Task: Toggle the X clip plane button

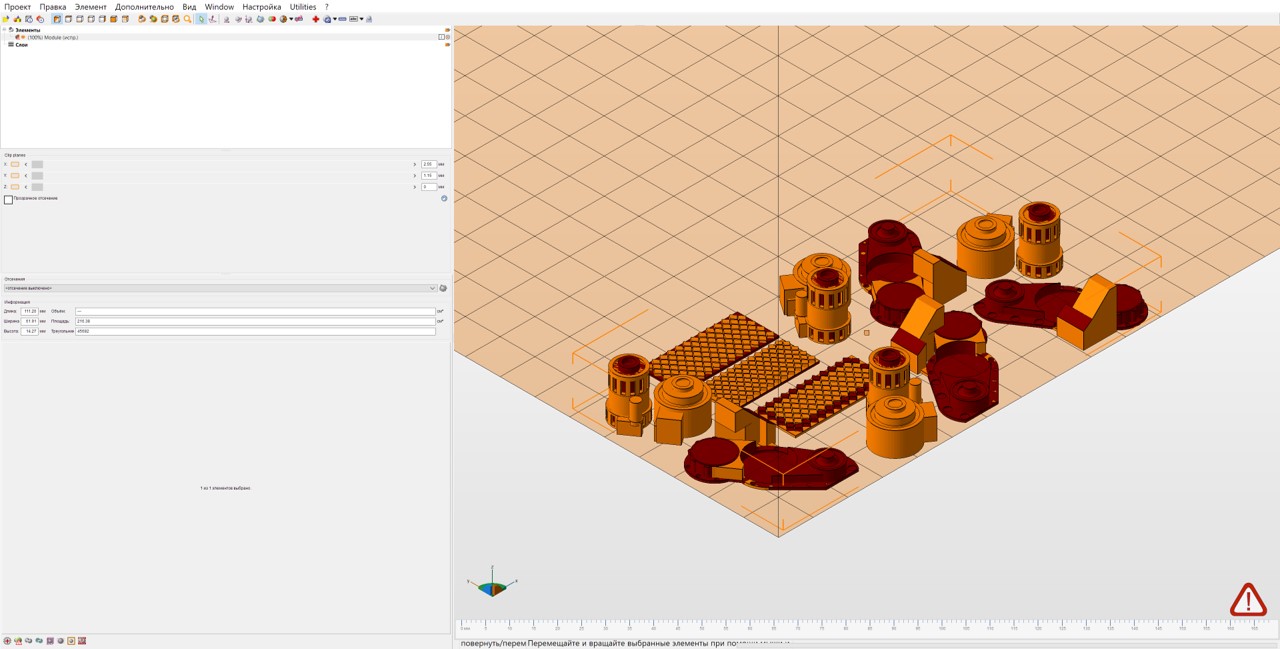Action: (x=15, y=164)
